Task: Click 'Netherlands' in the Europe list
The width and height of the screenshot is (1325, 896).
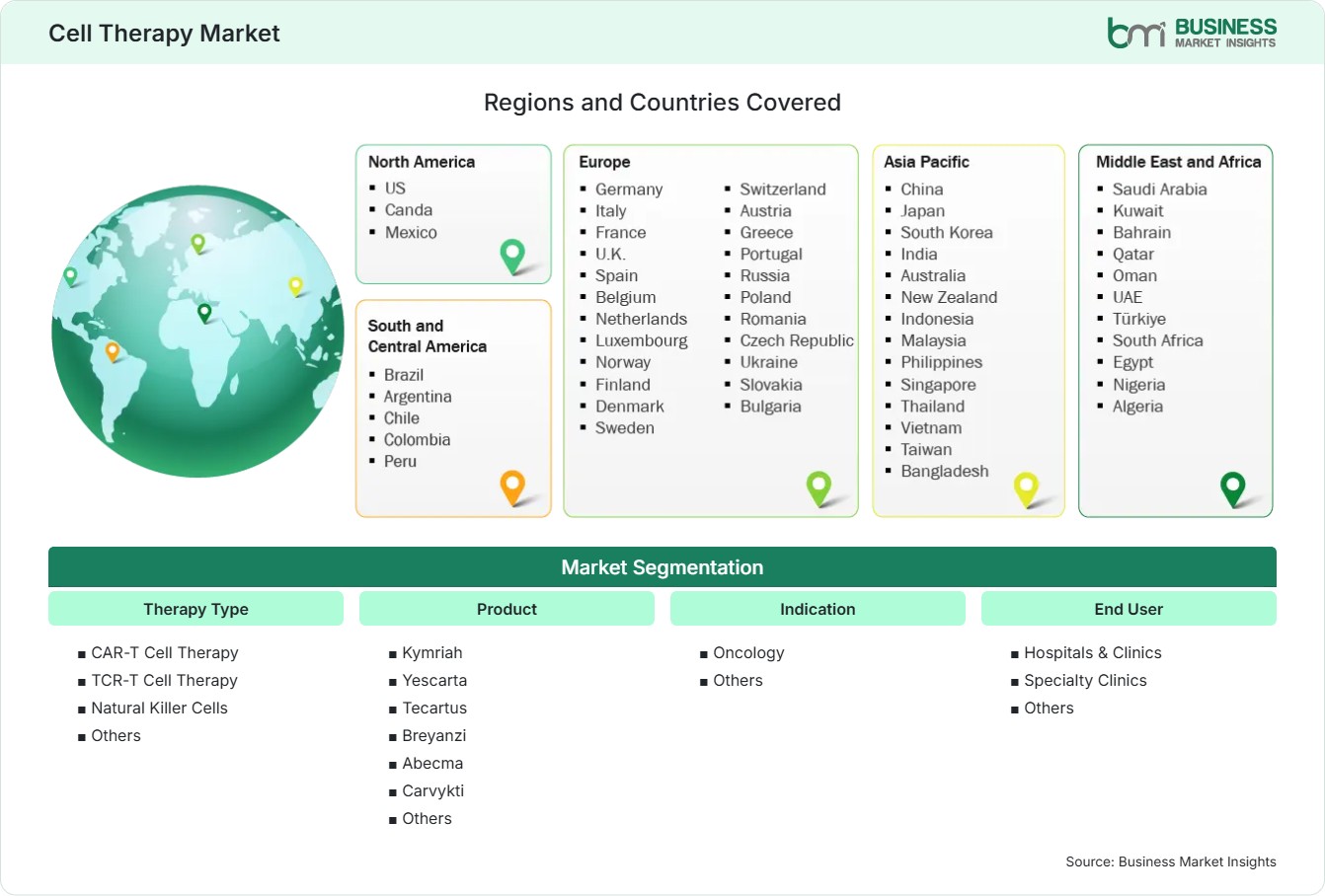Action: tap(641, 320)
